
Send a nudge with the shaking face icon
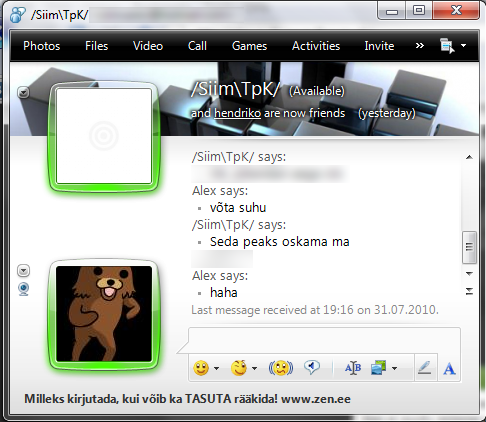[281, 368]
